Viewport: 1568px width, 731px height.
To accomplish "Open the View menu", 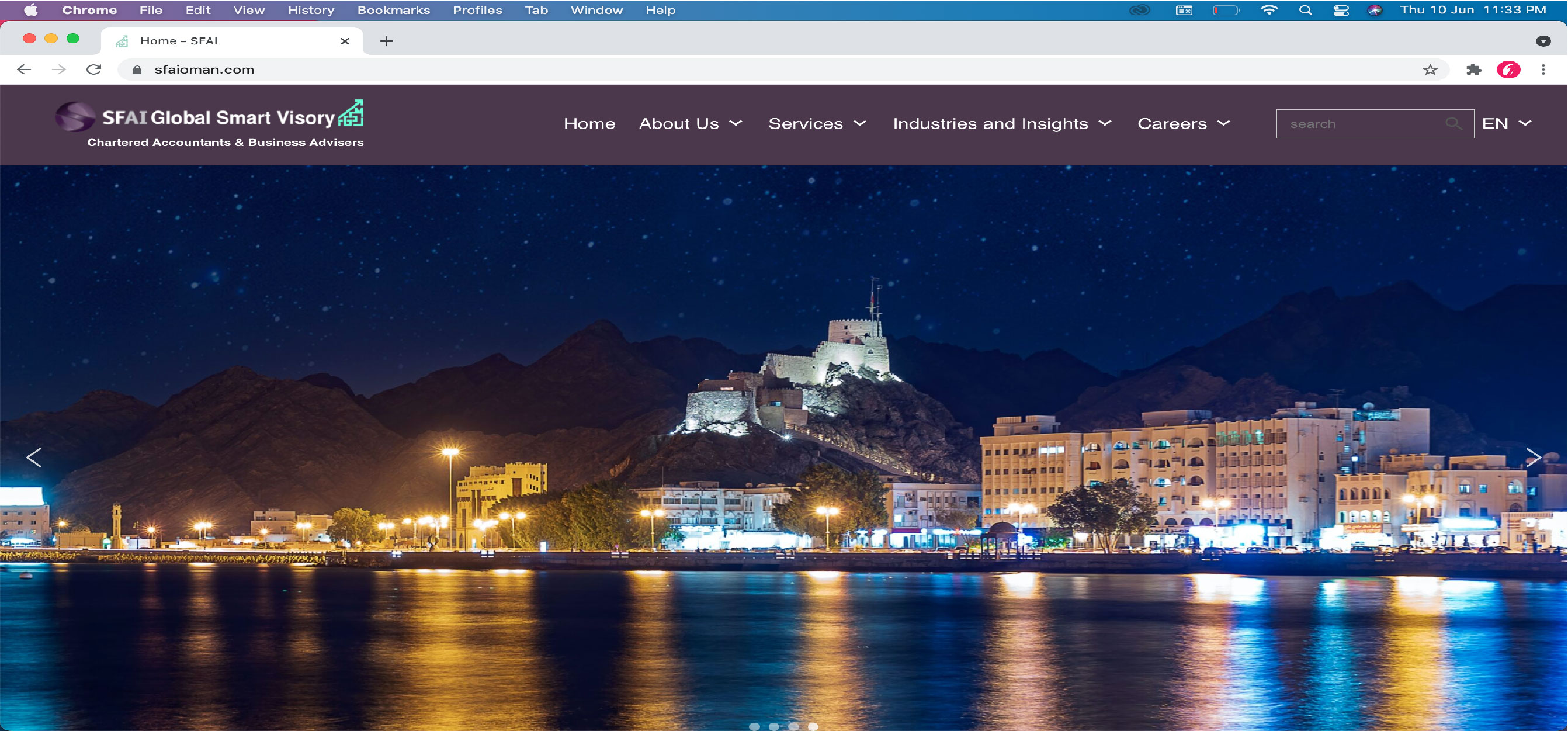I will (x=249, y=10).
